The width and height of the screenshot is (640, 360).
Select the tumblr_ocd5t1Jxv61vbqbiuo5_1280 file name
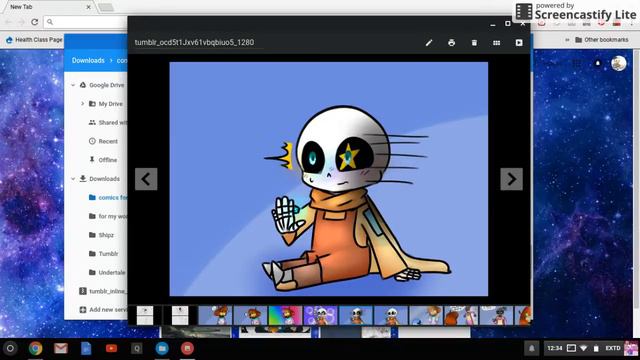point(194,42)
